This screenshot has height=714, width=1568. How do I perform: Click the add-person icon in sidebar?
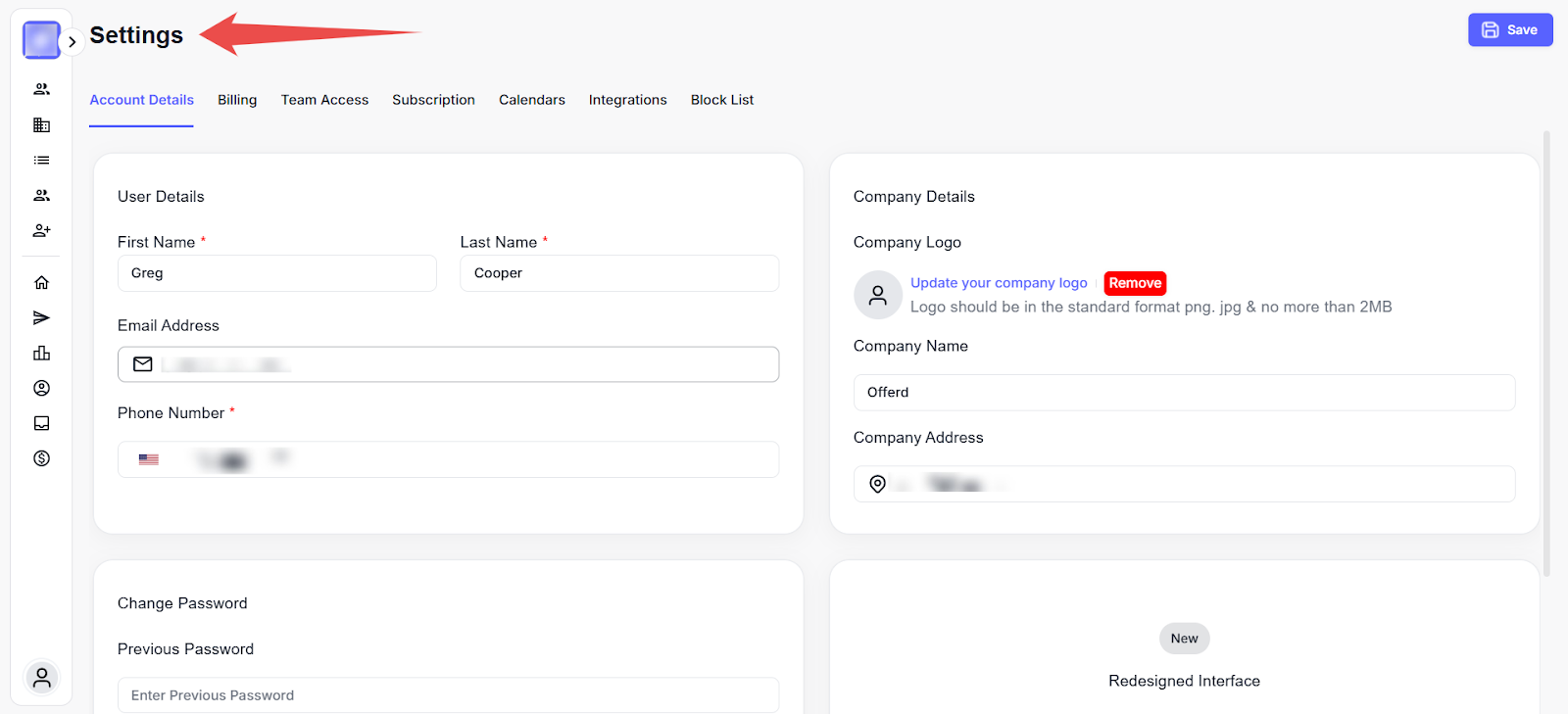[x=41, y=231]
